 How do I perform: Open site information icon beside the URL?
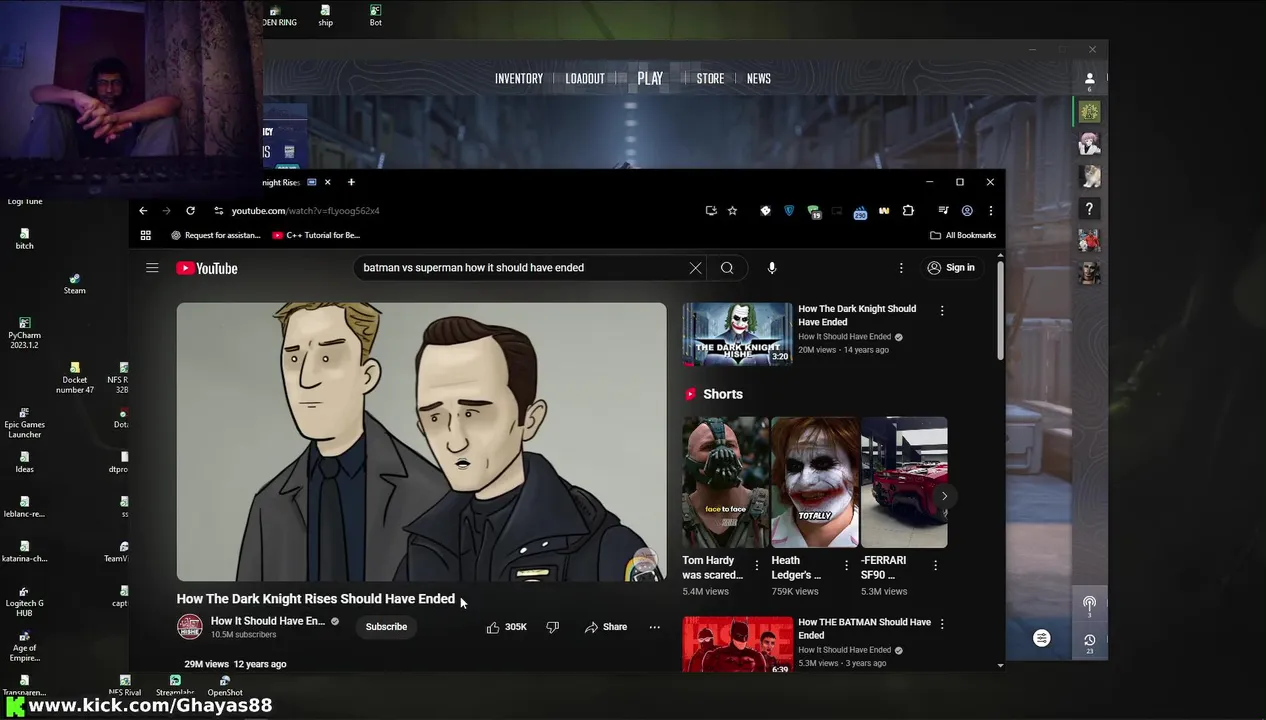point(219,211)
